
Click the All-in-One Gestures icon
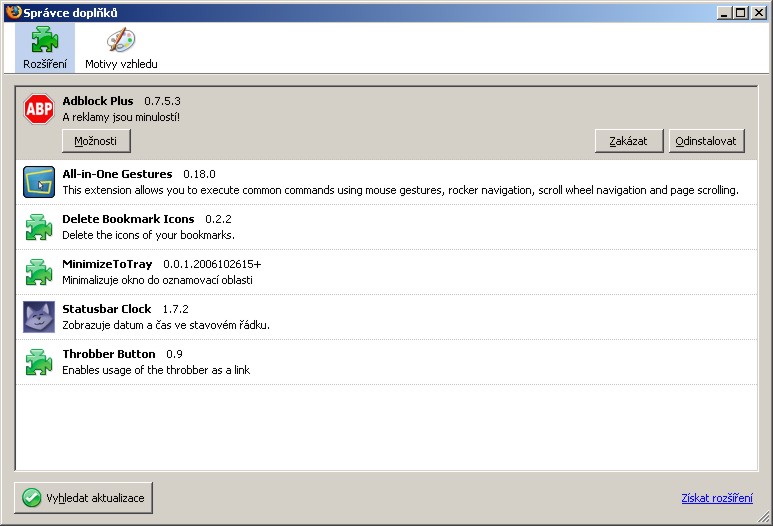tap(38, 182)
